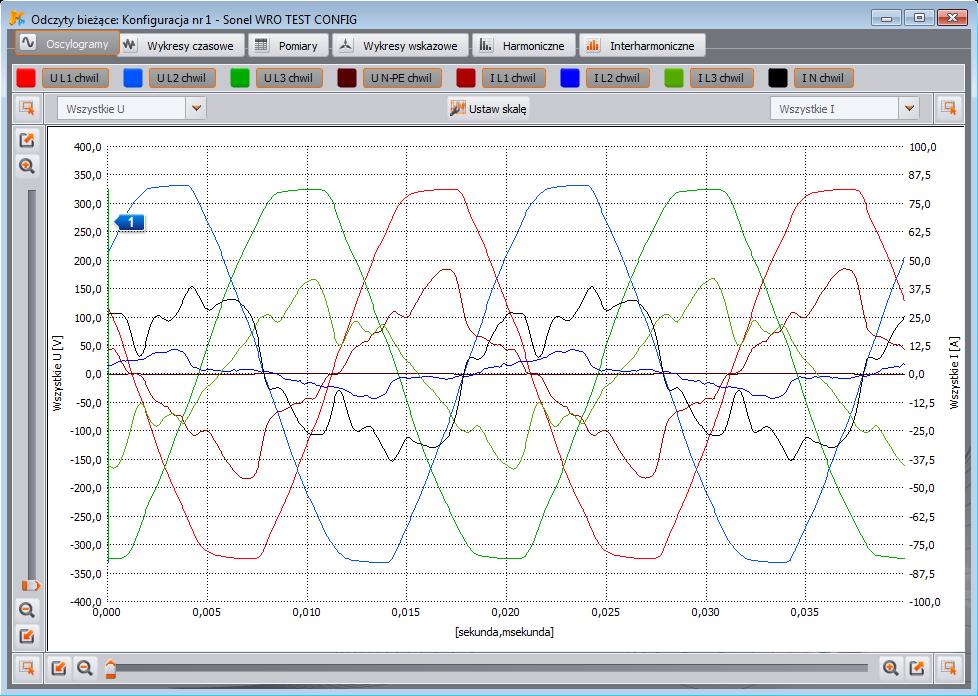
Task: Click the 100,0 current axis tick label
Action: coord(923,147)
